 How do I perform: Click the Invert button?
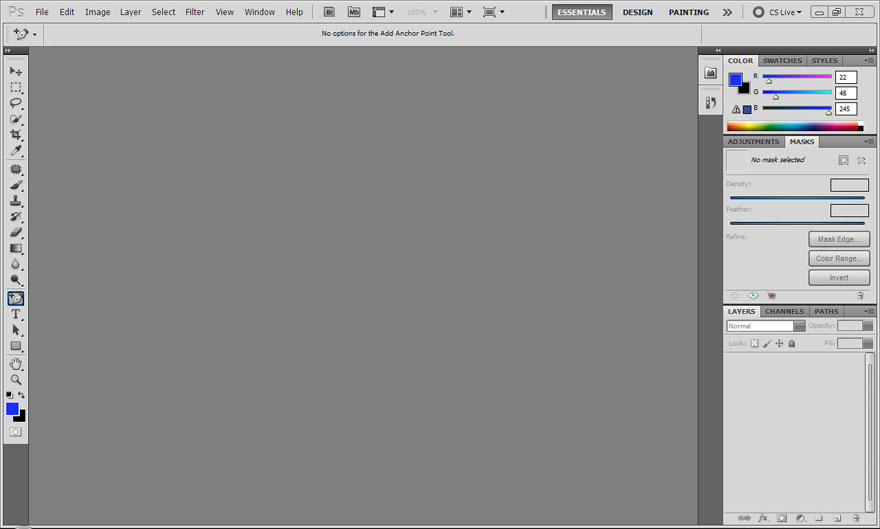[839, 277]
